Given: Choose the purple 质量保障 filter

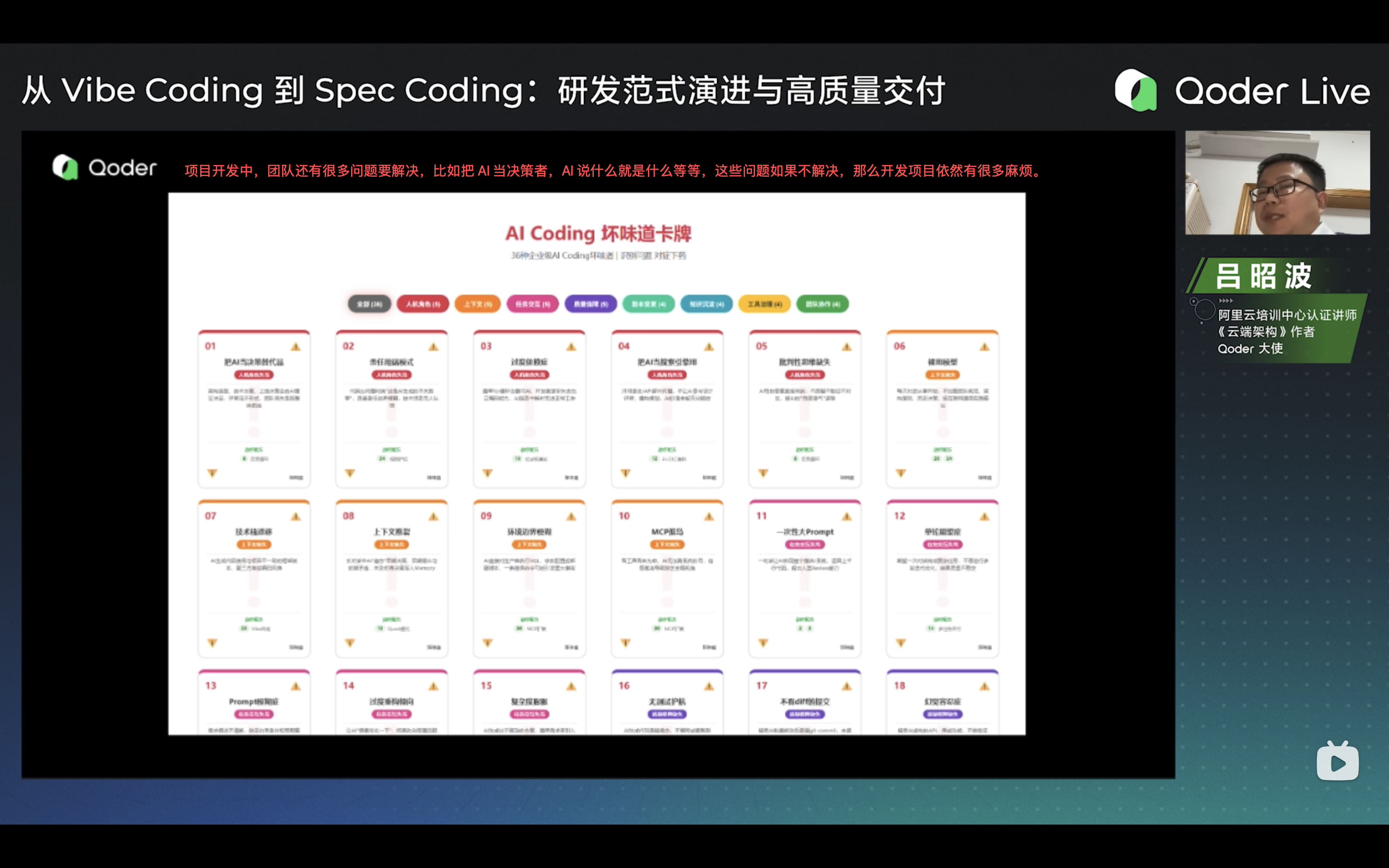Looking at the screenshot, I should [591, 304].
